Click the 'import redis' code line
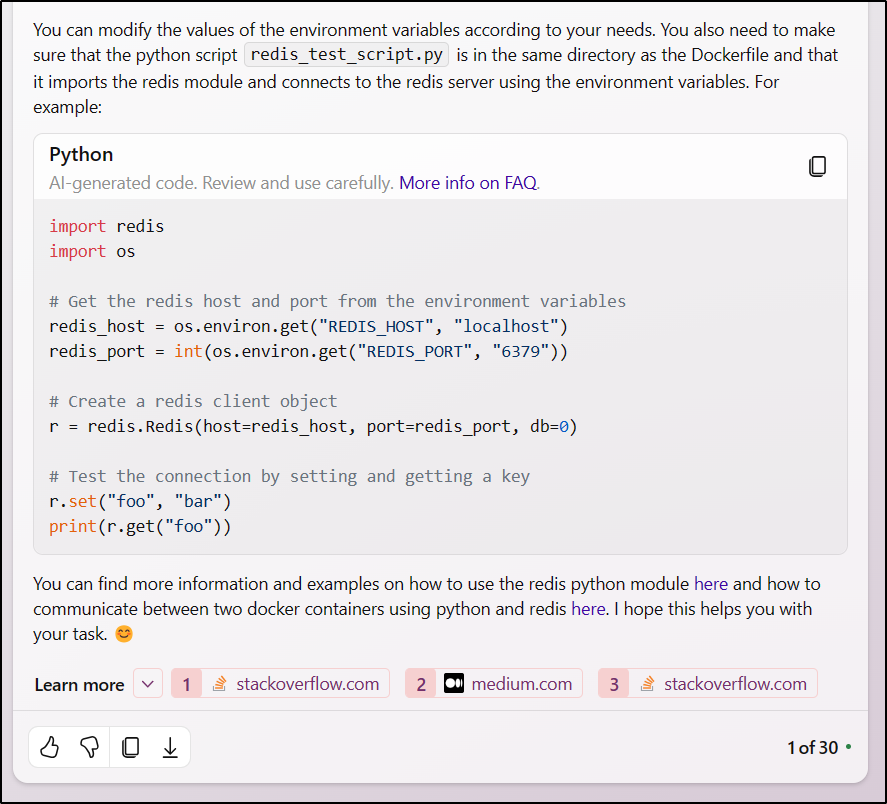This screenshot has width=887, height=804. click(106, 226)
